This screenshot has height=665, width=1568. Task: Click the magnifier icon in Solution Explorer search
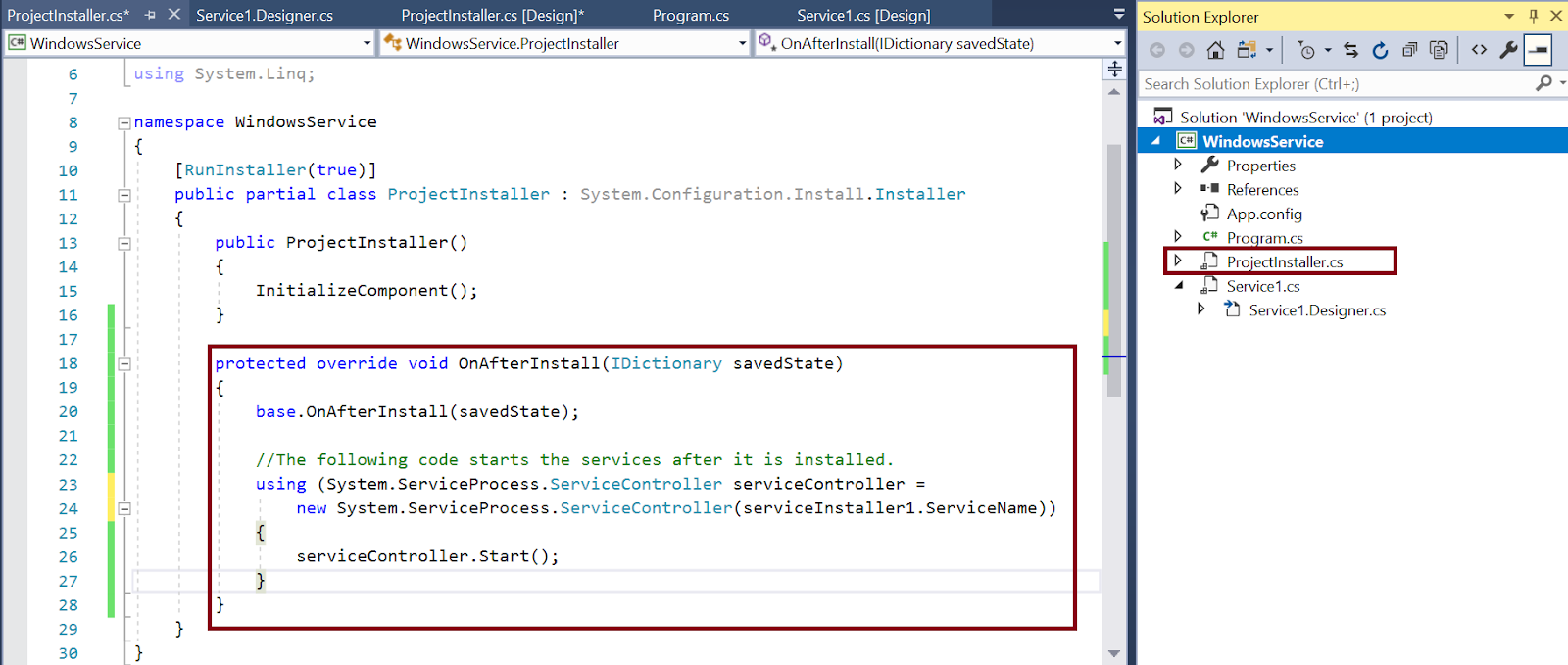[1543, 83]
